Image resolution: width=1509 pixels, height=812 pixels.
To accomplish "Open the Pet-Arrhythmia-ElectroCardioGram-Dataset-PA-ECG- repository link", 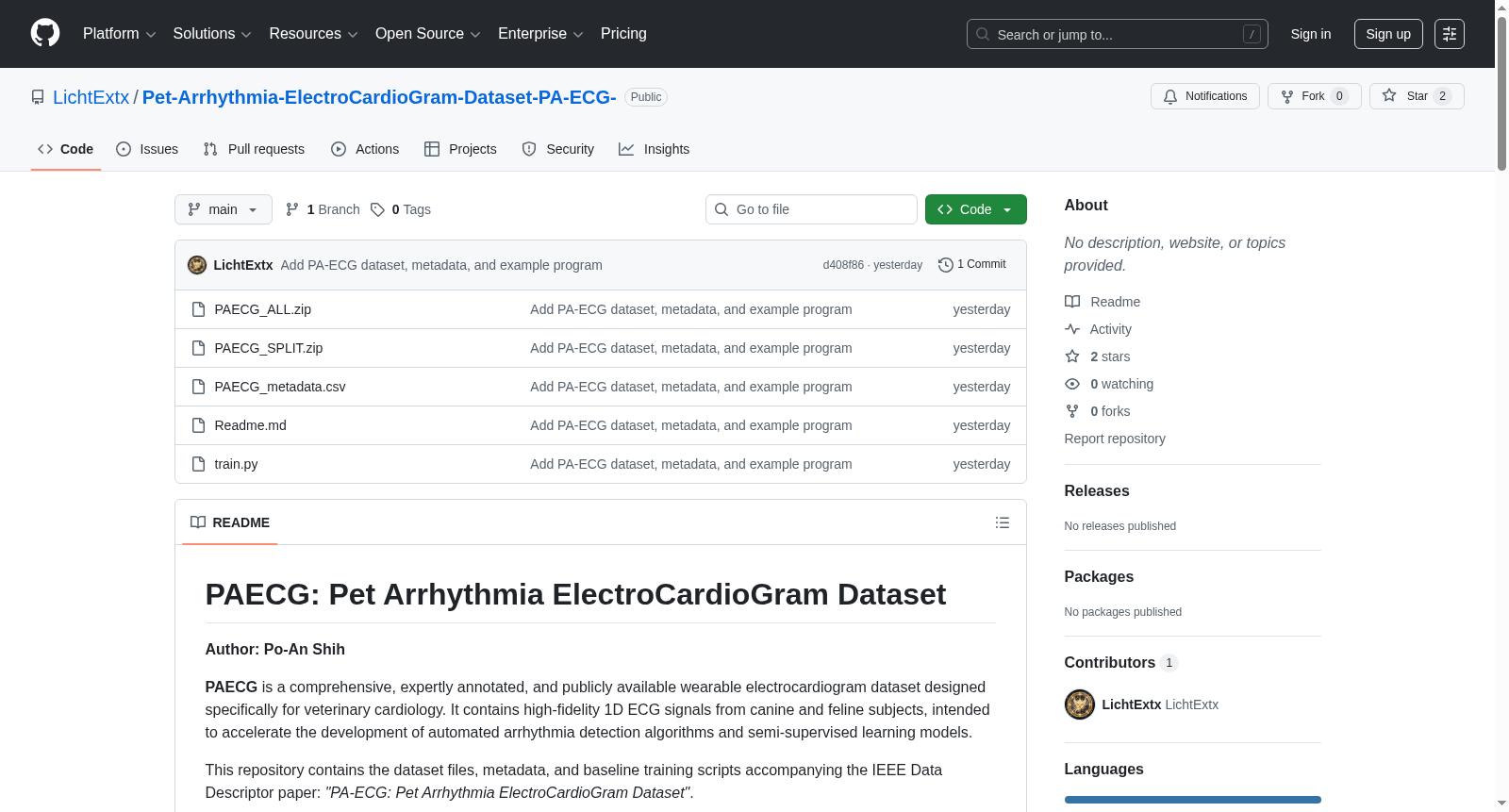I will tap(379, 97).
